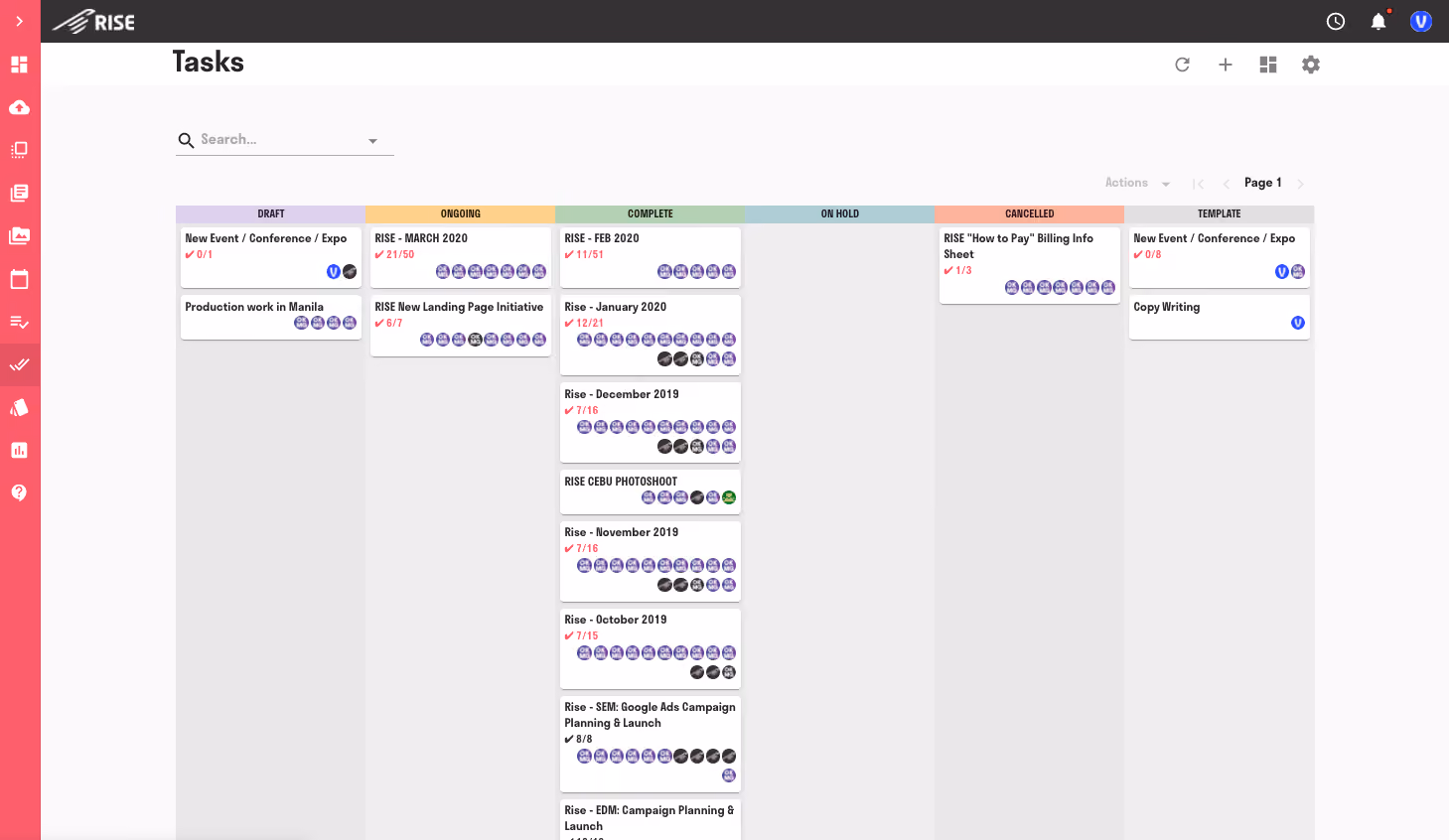Expand the left sidebar with the chevron
The height and width of the screenshot is (840, 1449).
[x=19, y=21]
